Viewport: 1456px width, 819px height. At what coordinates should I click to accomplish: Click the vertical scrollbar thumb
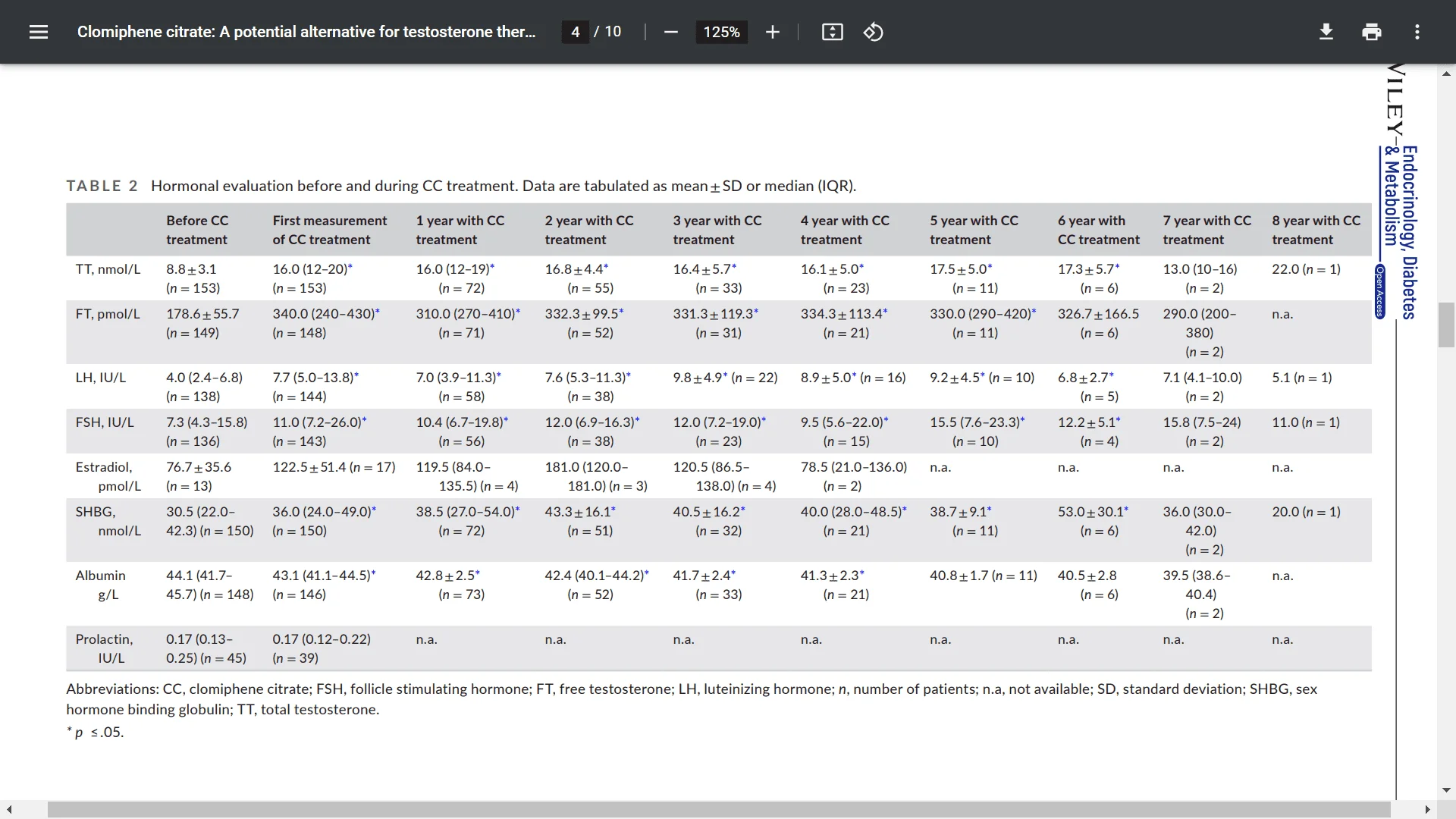[x=1446, y=325]
